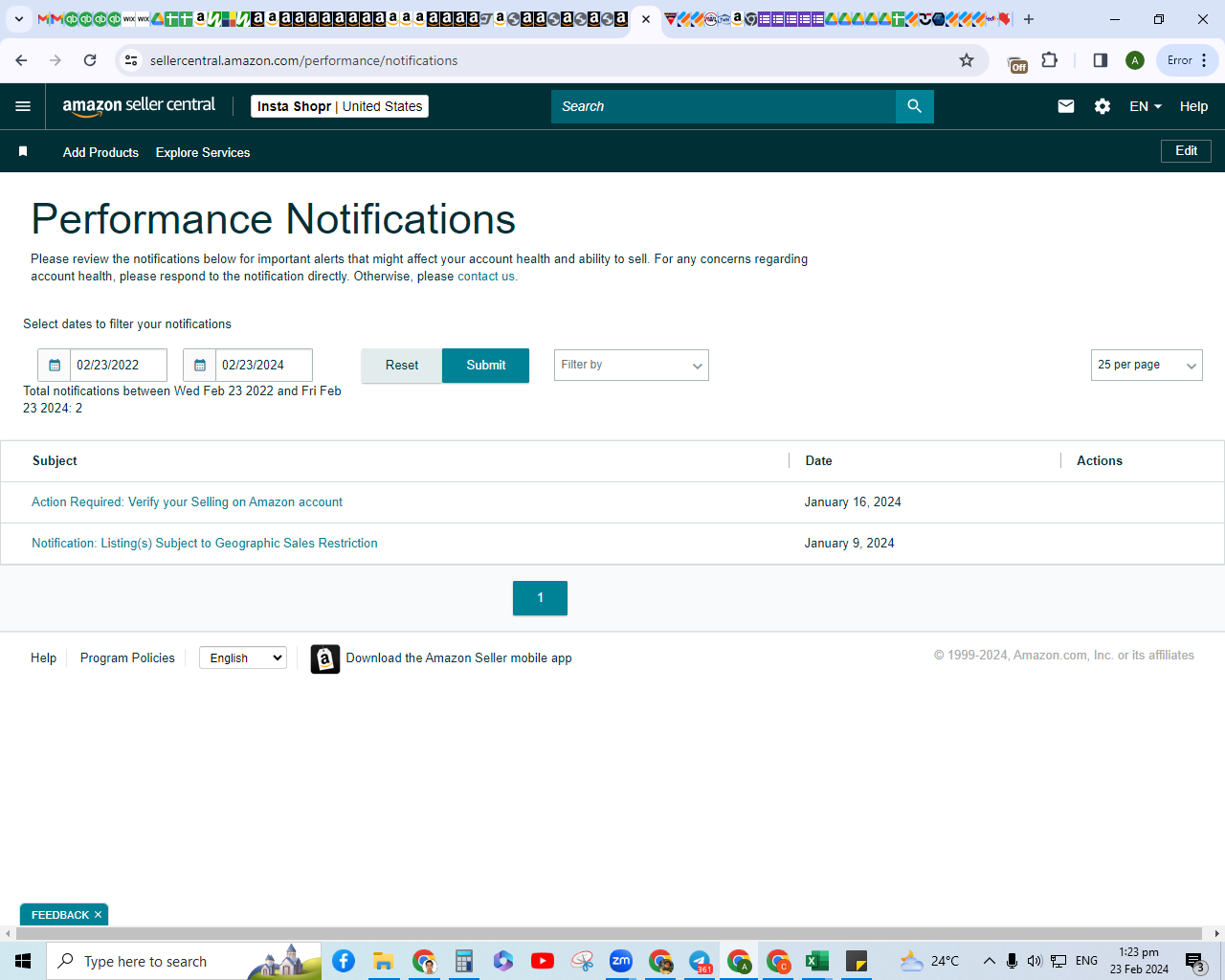Viewport: 1225px width, 980px height.
Task: Click the browser profile avatar
Action: click(1135, 60)
